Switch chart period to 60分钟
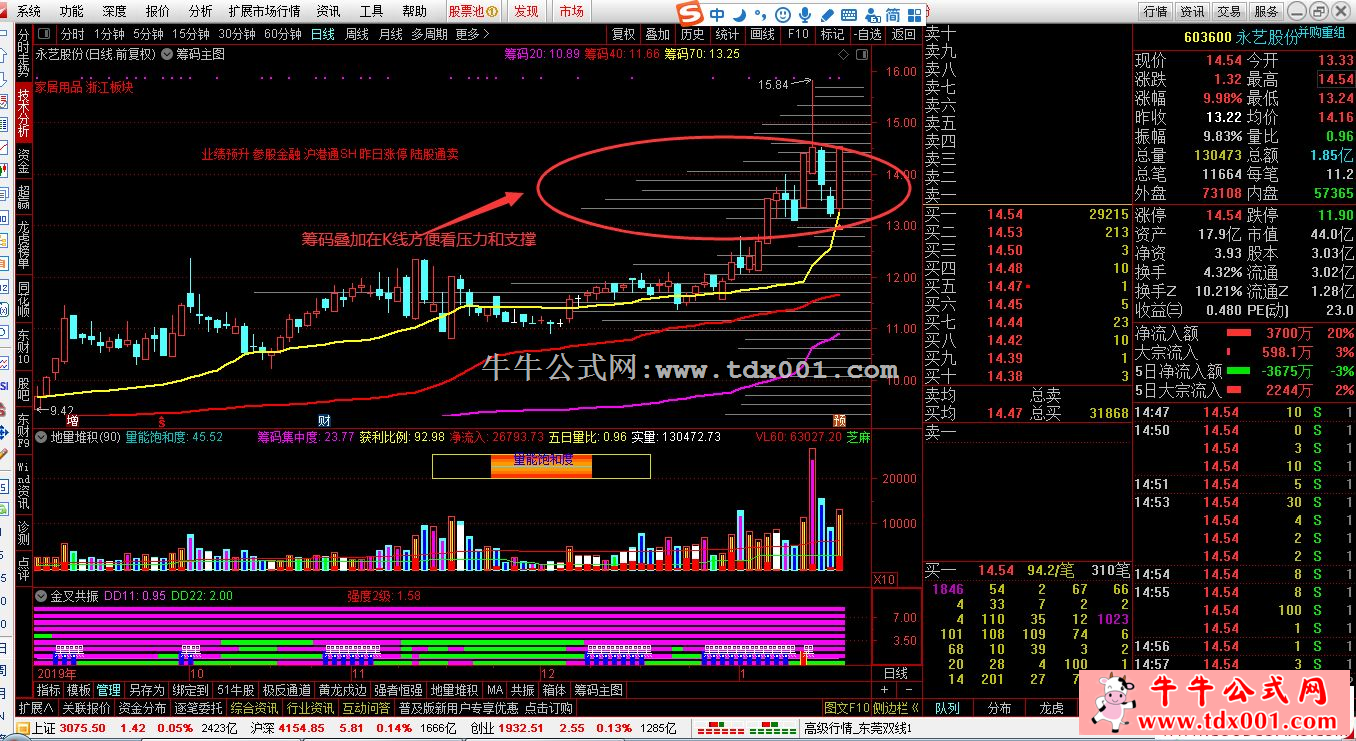 [283, 33]
